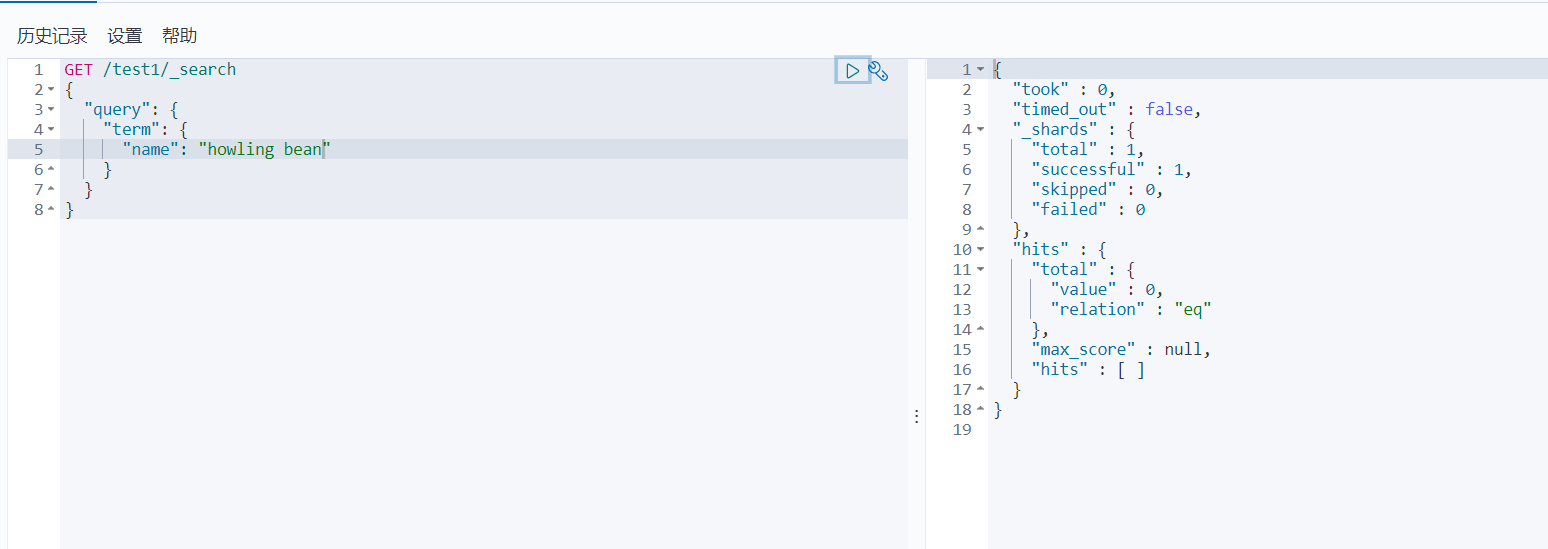The width and height of the screenshot is (1548, 549).
Task: Open the 设置 menu
Action: tap(125, 36)
